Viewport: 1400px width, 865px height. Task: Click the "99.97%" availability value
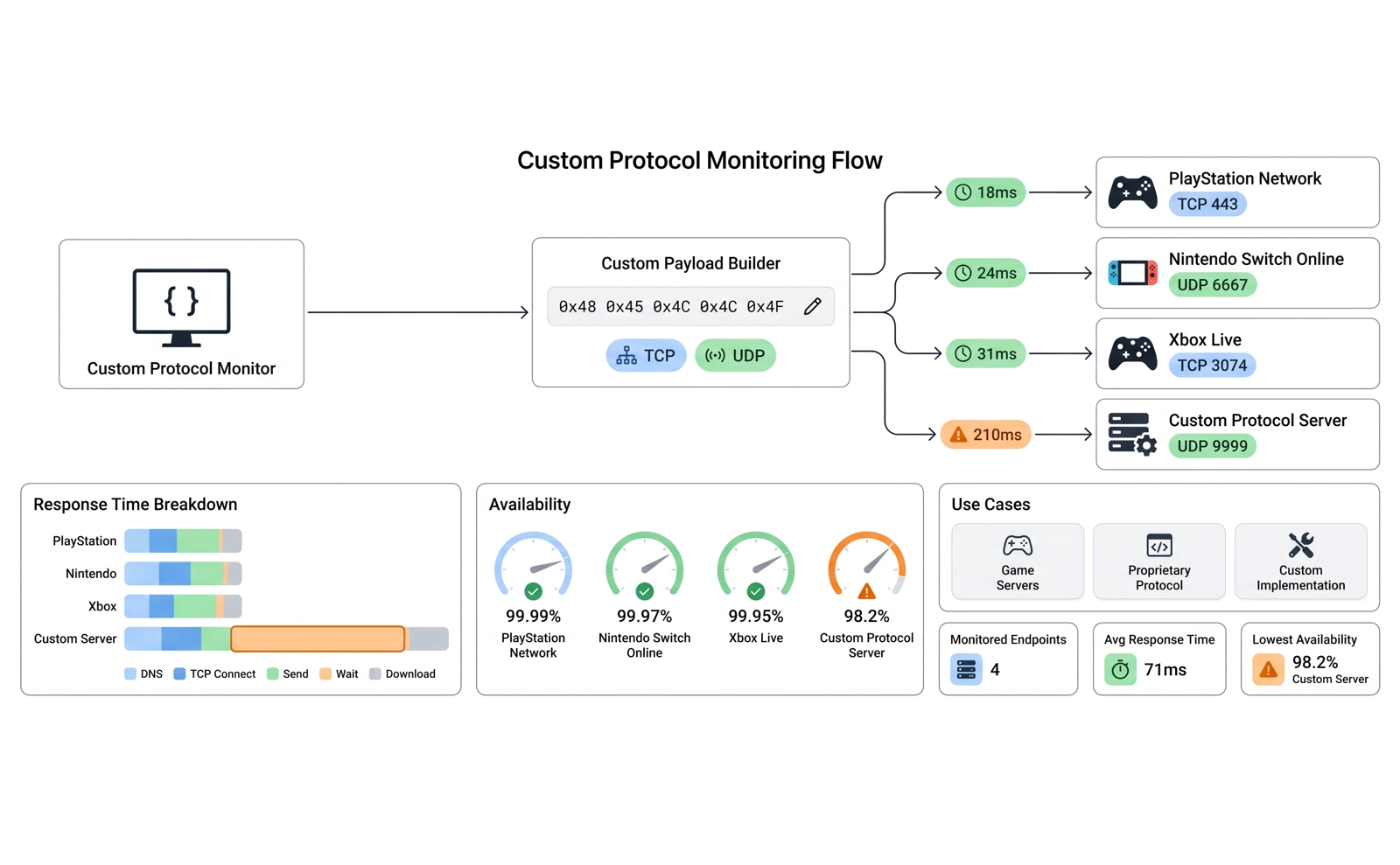click(645, 617)
